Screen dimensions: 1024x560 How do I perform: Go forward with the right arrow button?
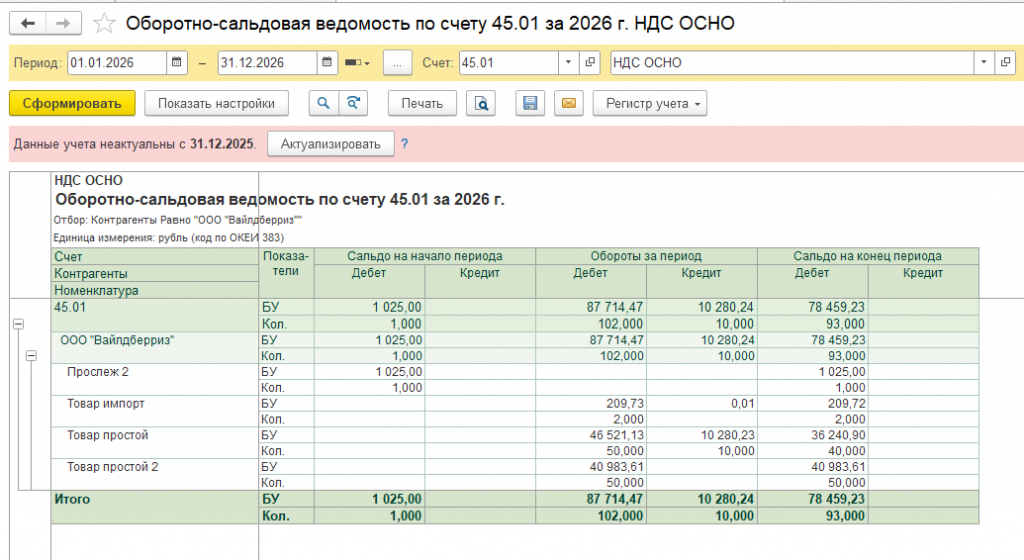(63, 23)
